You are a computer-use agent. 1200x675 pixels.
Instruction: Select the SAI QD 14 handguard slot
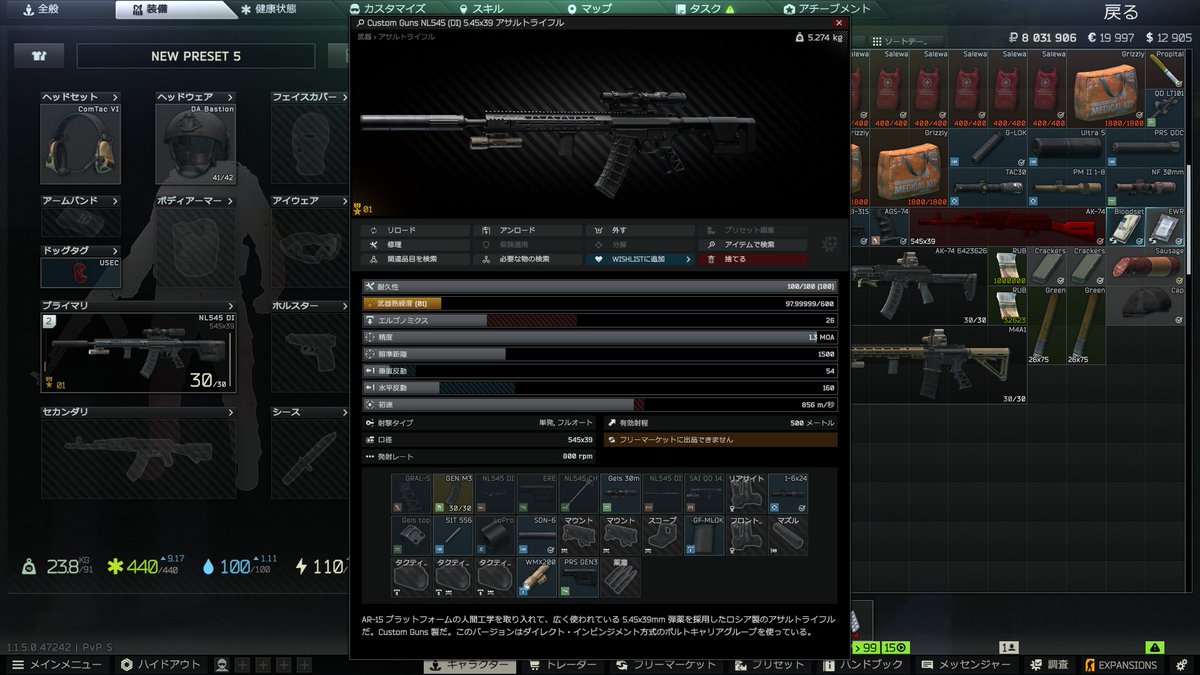pyautogui.click(x=703, y=494)
